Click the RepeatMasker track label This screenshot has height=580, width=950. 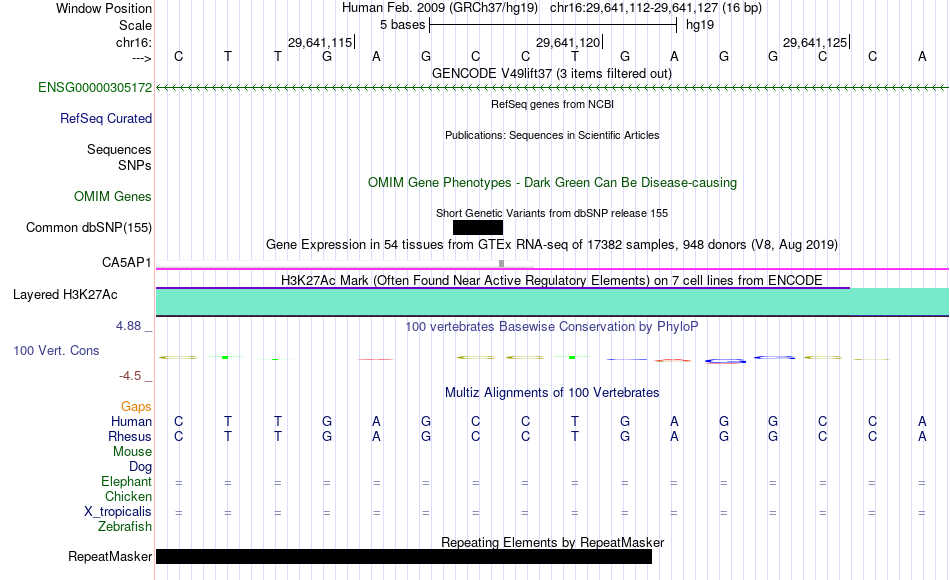click(x=110, y=556)
